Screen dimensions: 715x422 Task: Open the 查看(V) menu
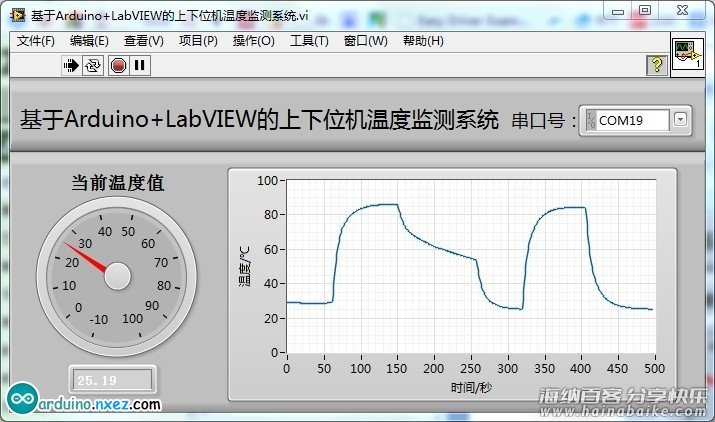coord(143,41)
